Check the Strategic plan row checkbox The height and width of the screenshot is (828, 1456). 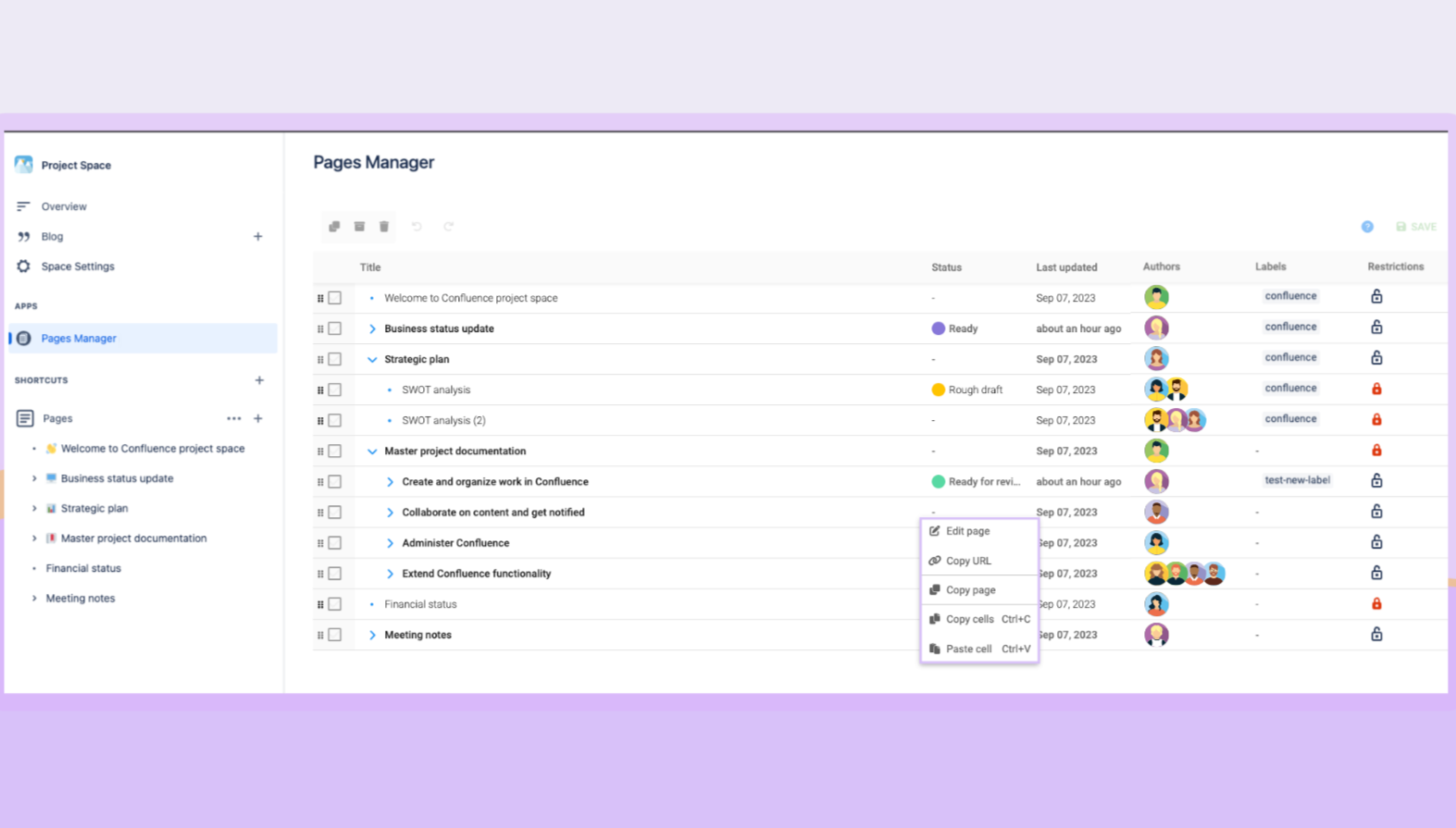tap(335, 359)
